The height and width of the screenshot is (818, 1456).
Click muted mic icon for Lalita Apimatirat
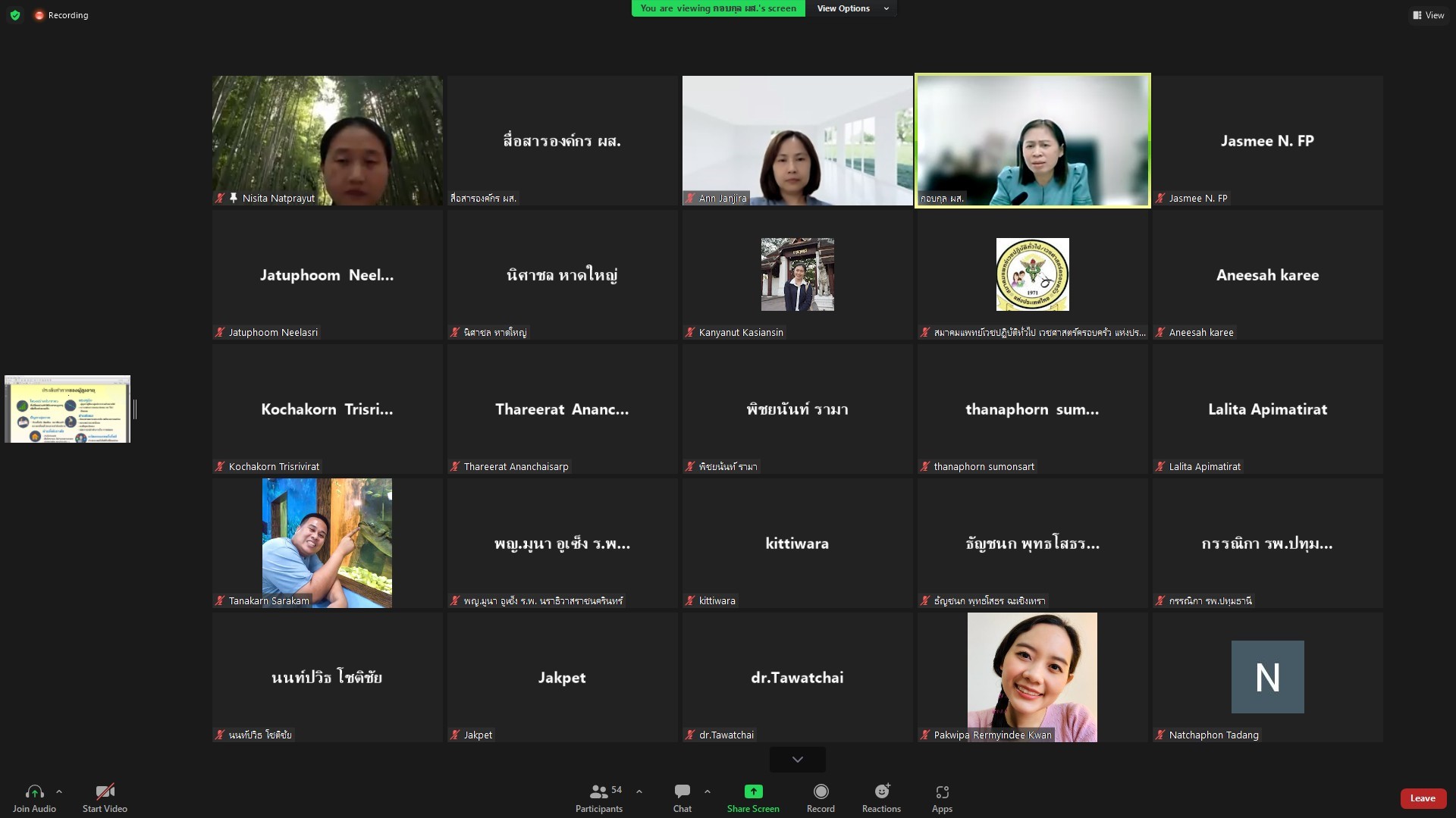point(1160,466)
